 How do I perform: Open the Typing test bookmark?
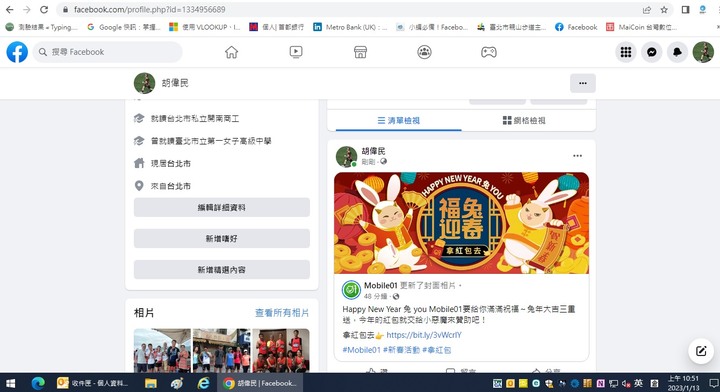(x=41, y=27)
